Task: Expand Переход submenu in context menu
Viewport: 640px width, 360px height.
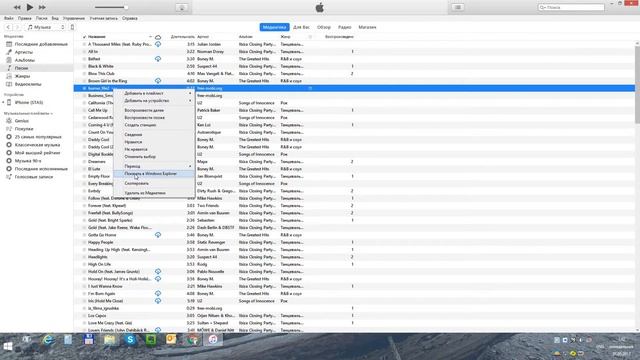Action: click(154, 166)
